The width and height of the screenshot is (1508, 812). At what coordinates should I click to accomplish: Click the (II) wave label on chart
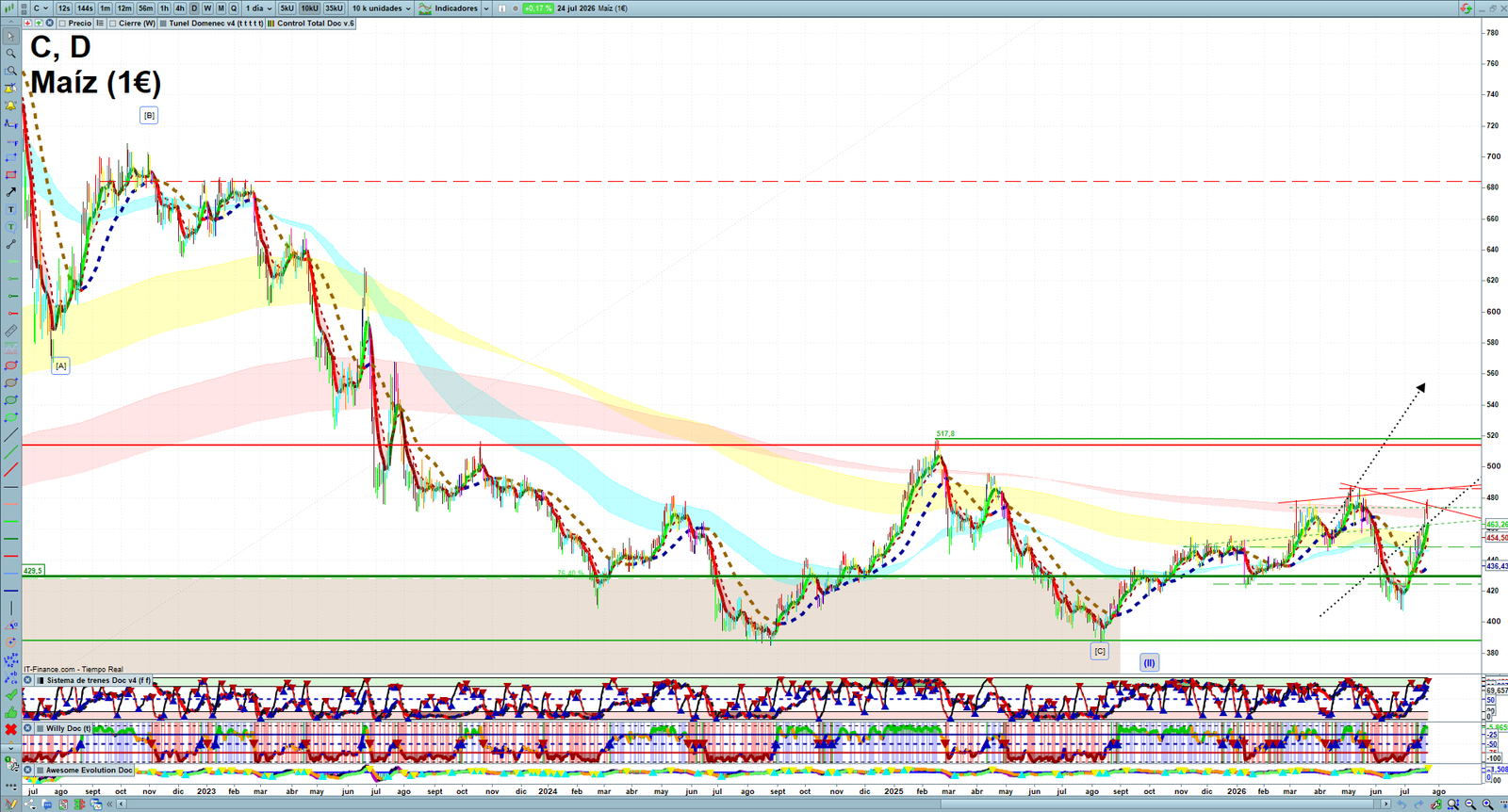(x=1149, y=662)
